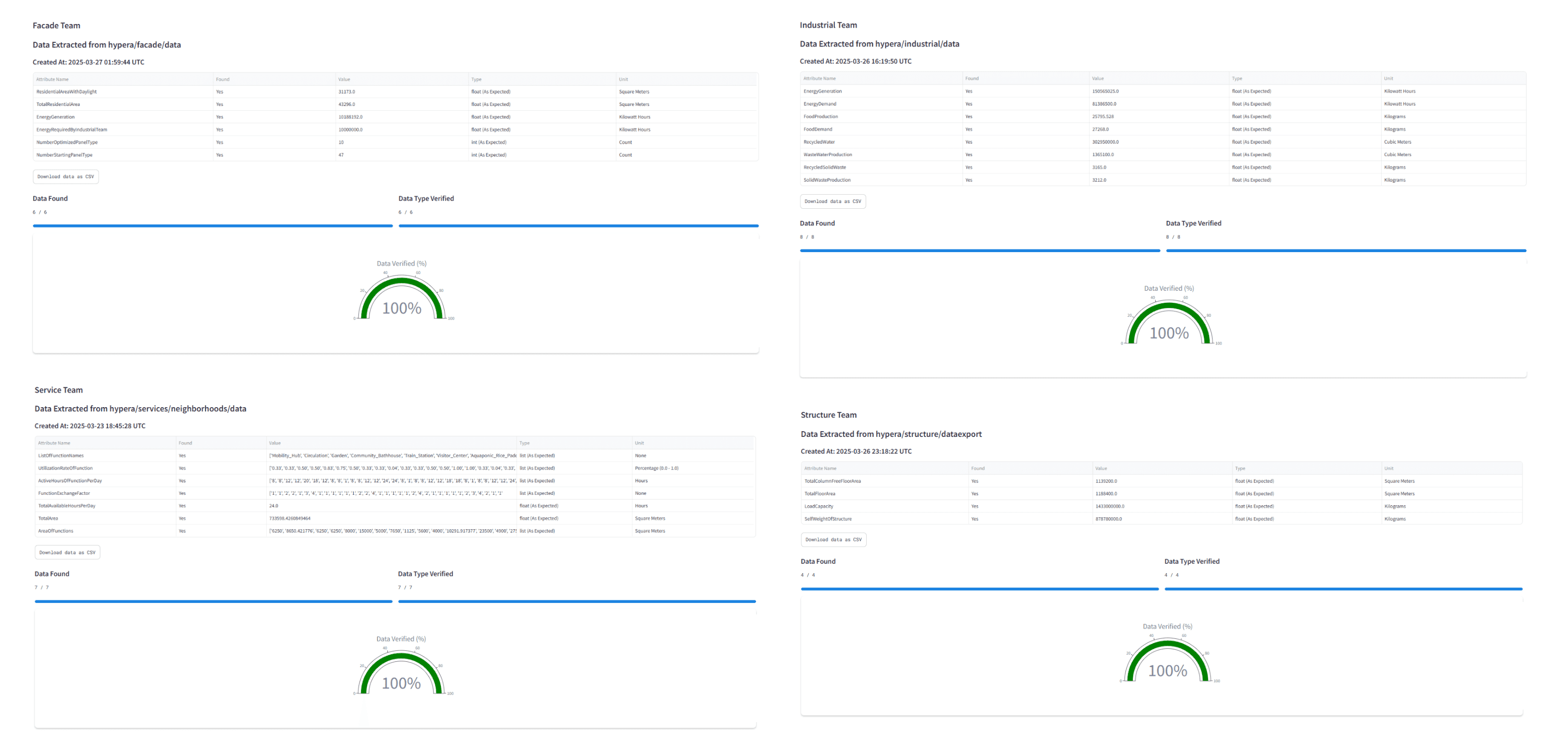
Task: Click Service Team Data Found progress bar
Action: pos(213,601)
